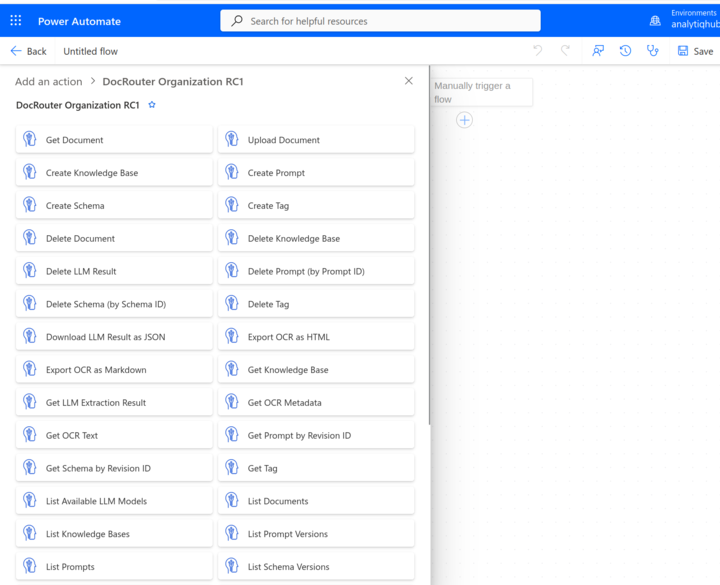The image size is (720, 585).
Task: Click the Untitled flow title
Action: click(90, 51)
